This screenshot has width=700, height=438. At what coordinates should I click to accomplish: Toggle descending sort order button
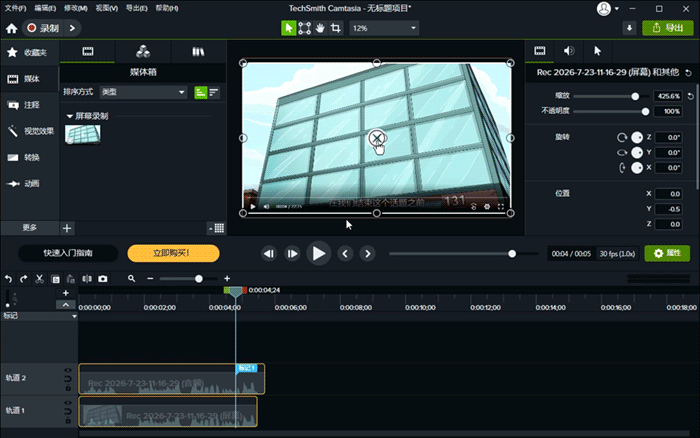214,92
